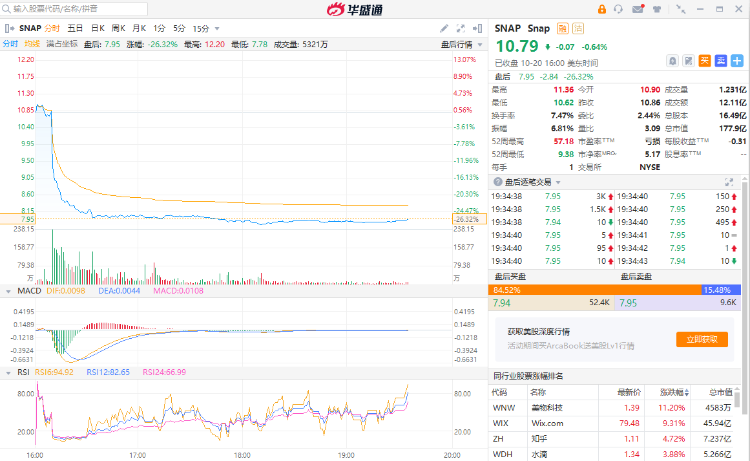The image size is (750, 461).
Task: Select the WIX Wix.com row
Action: point(611,423)
